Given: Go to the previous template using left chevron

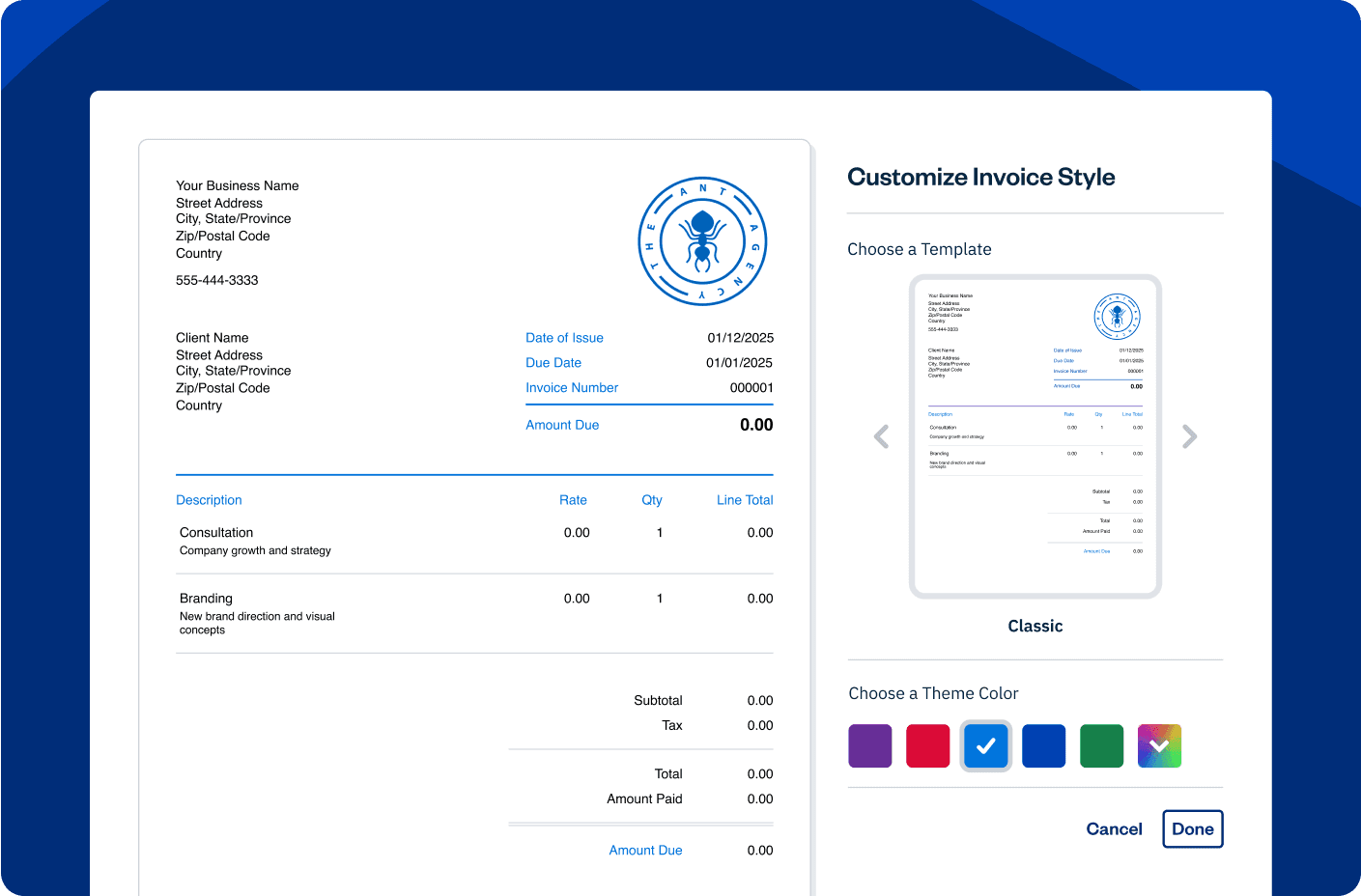Looking at the screenshot, I should [x=881, y=436].
